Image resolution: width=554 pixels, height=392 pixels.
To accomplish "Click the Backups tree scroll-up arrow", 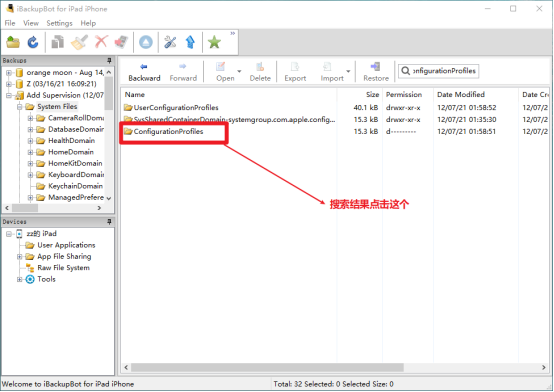I will click(x=109, y=72).
